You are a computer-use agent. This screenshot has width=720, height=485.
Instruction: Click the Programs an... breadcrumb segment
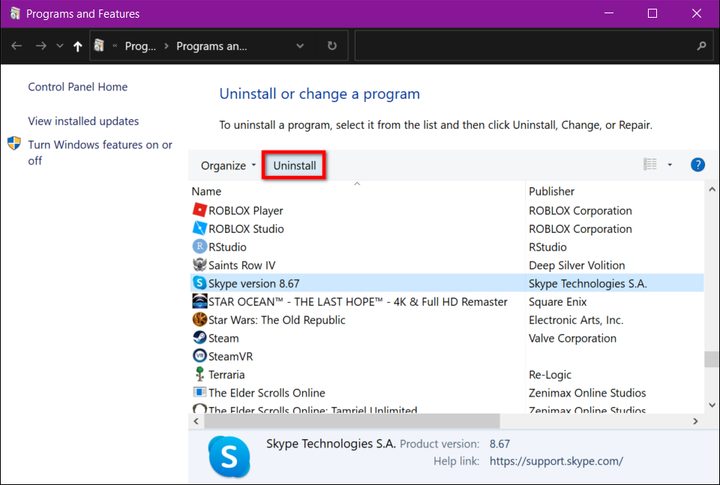tap(212, 46)
